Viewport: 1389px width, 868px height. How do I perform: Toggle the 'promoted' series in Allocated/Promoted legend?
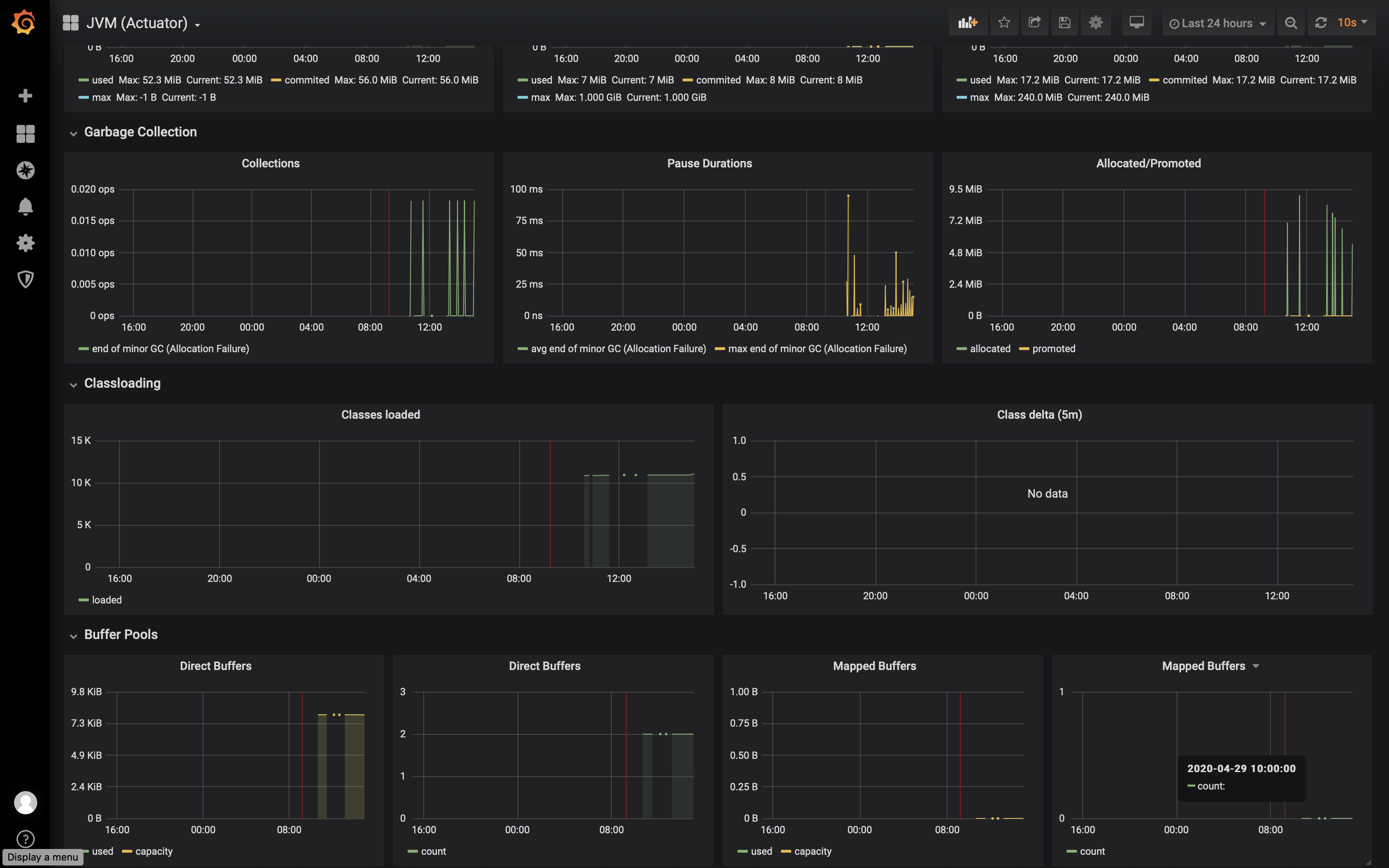1053,348
